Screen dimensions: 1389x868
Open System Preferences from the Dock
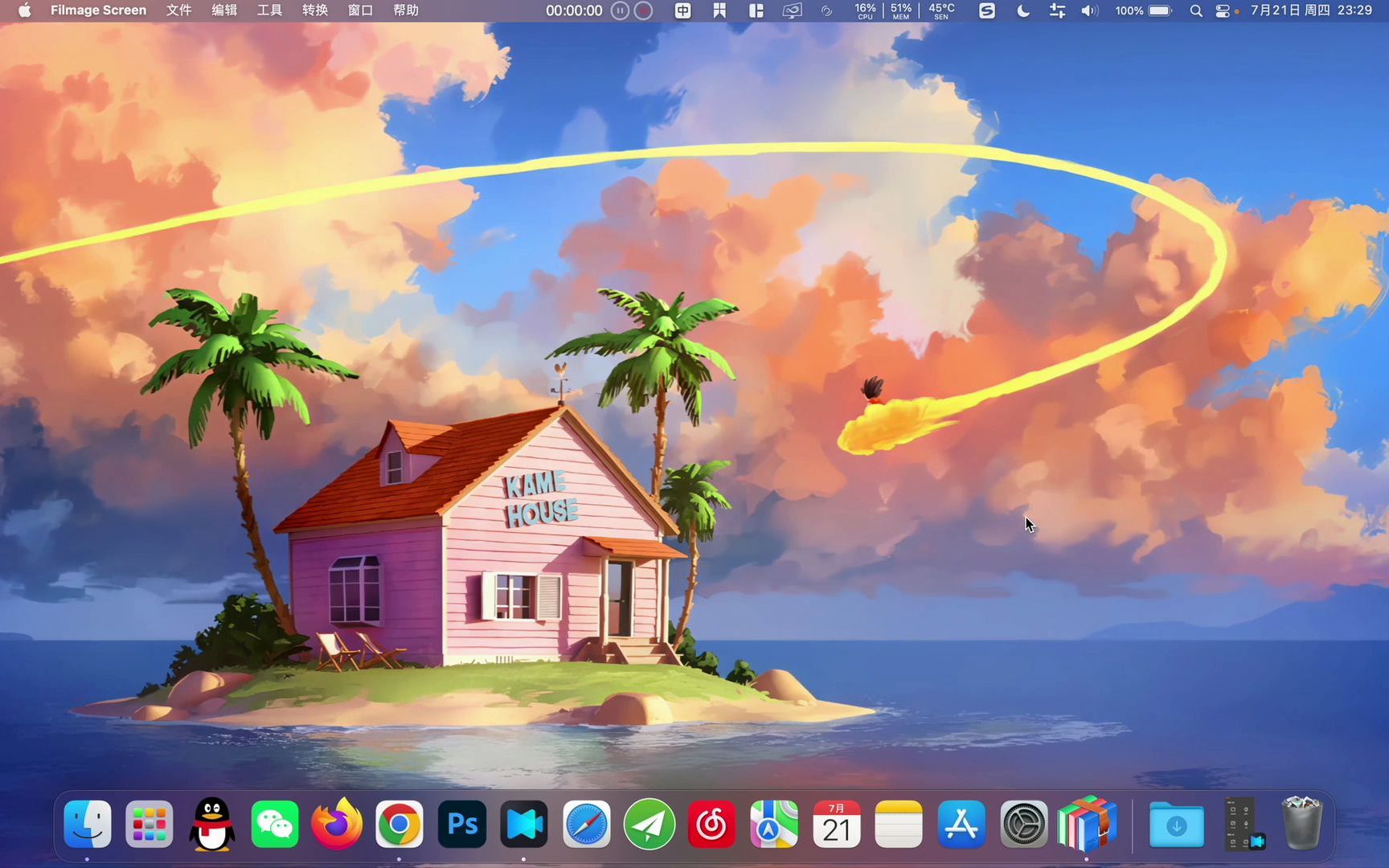coord(1023,824)
